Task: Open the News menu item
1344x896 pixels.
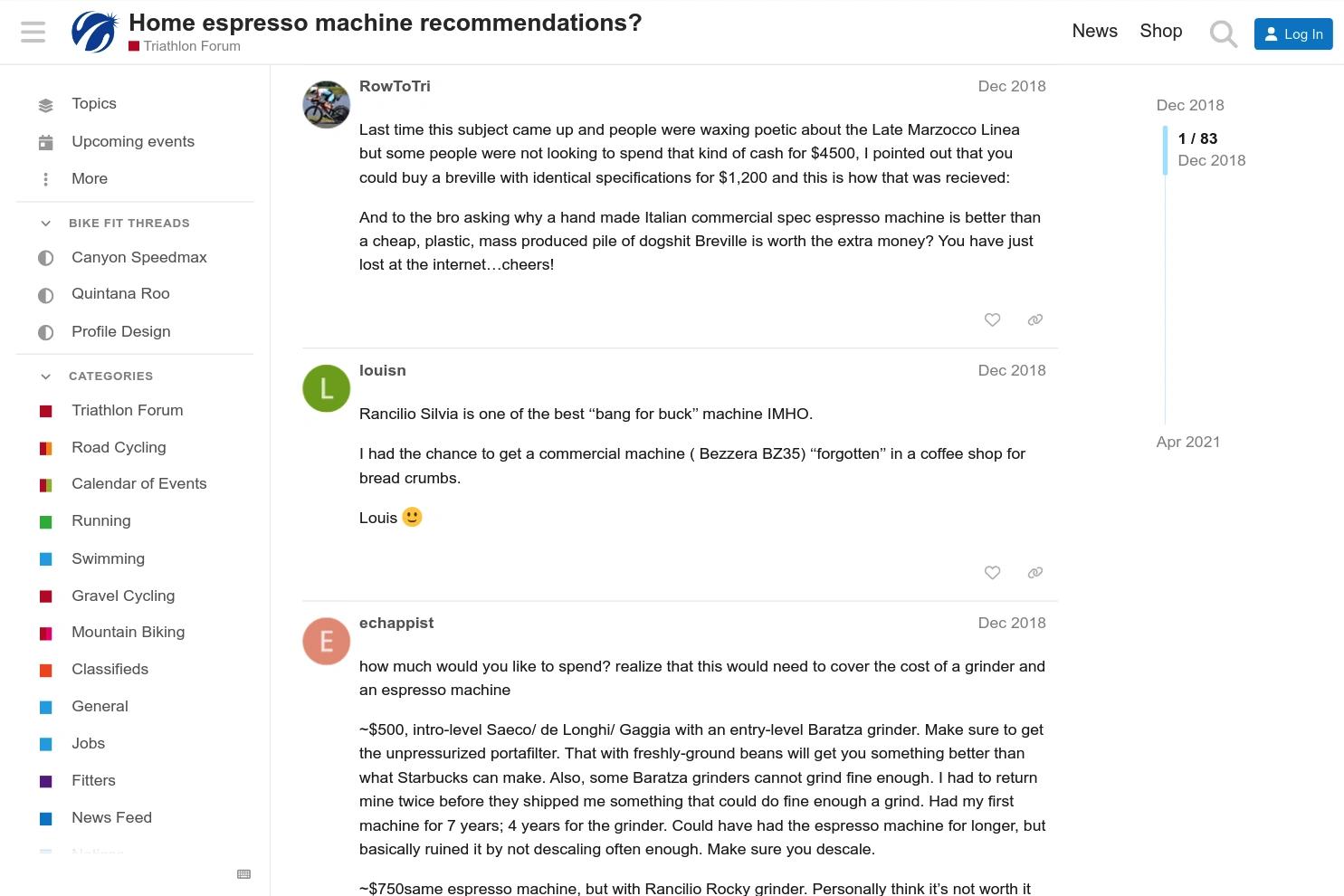Action: coord(1094,31)
